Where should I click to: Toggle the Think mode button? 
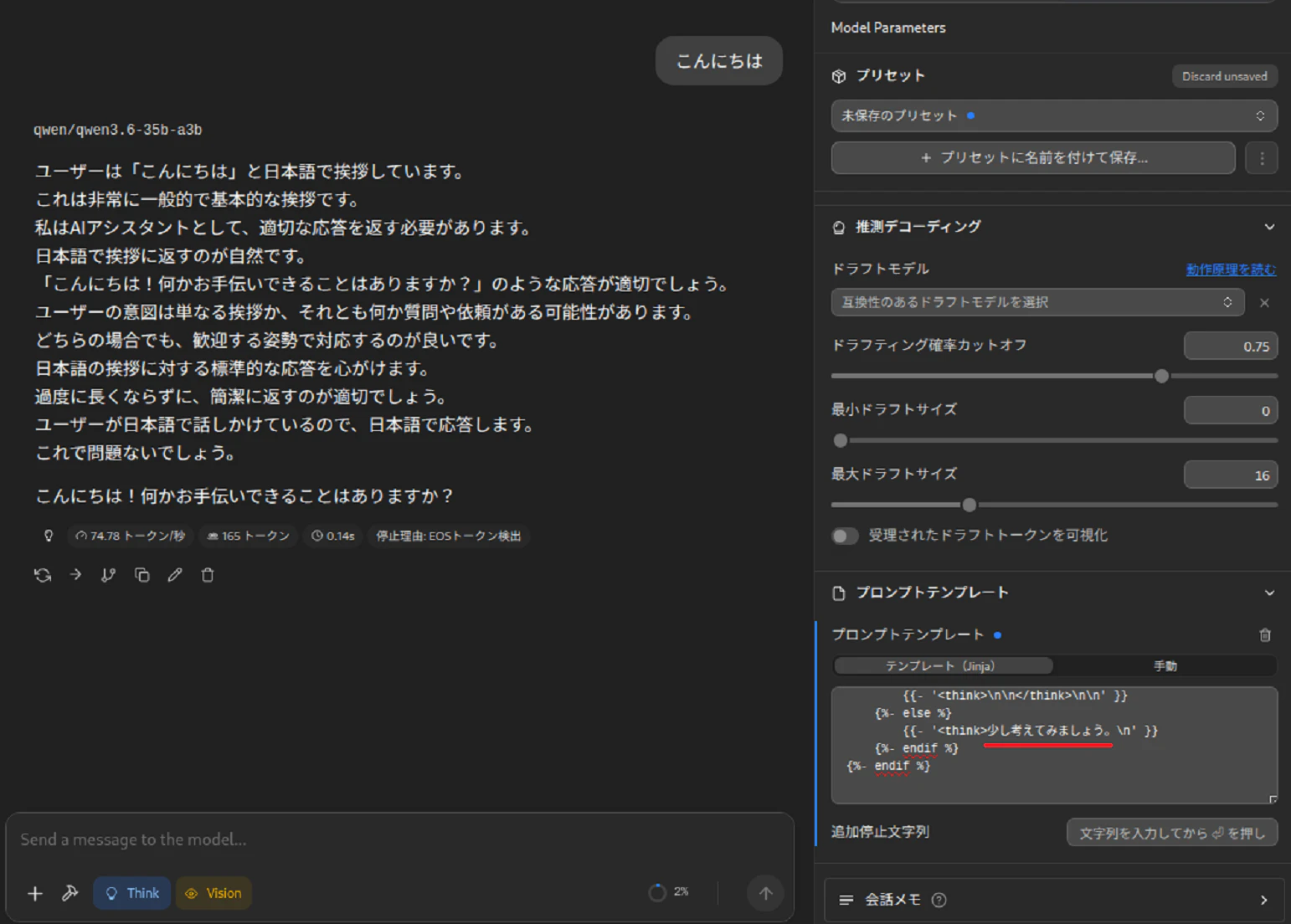coord(131,893)
